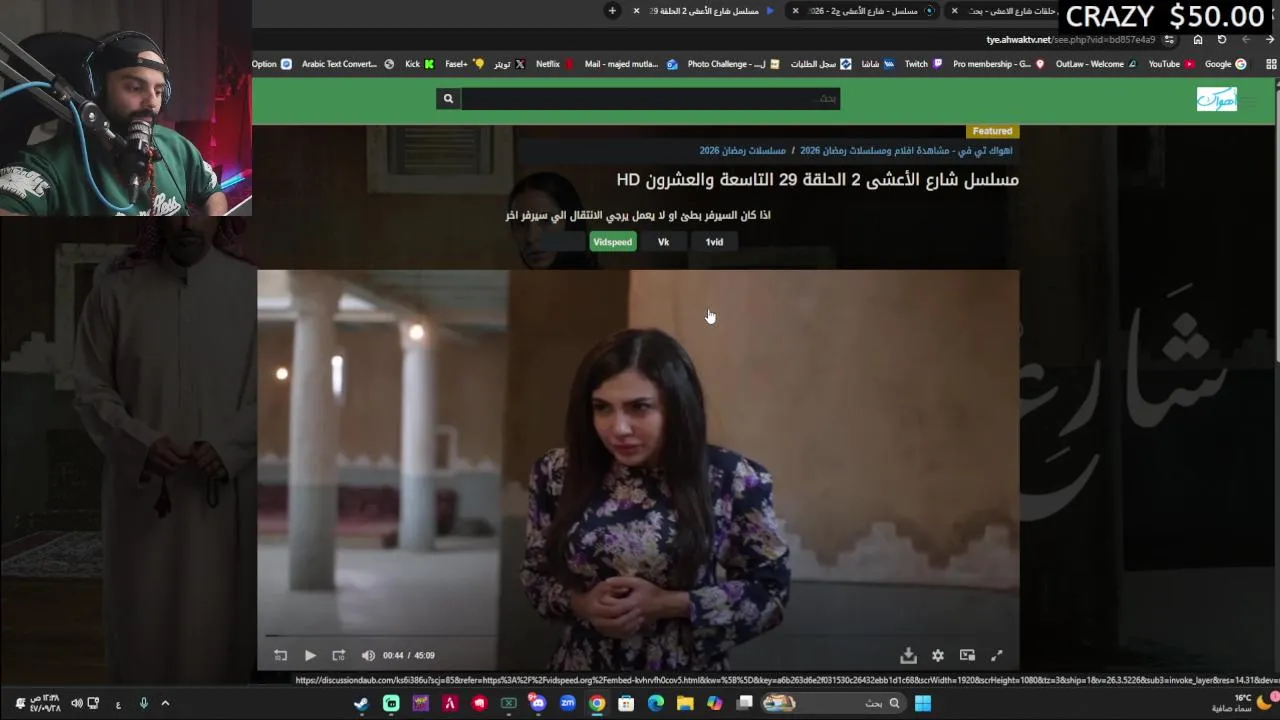The height and width of the screenshot is (720, 1280).
Task: Switch to the حلقات شارع الاعشى tab
Action: 1005,11
